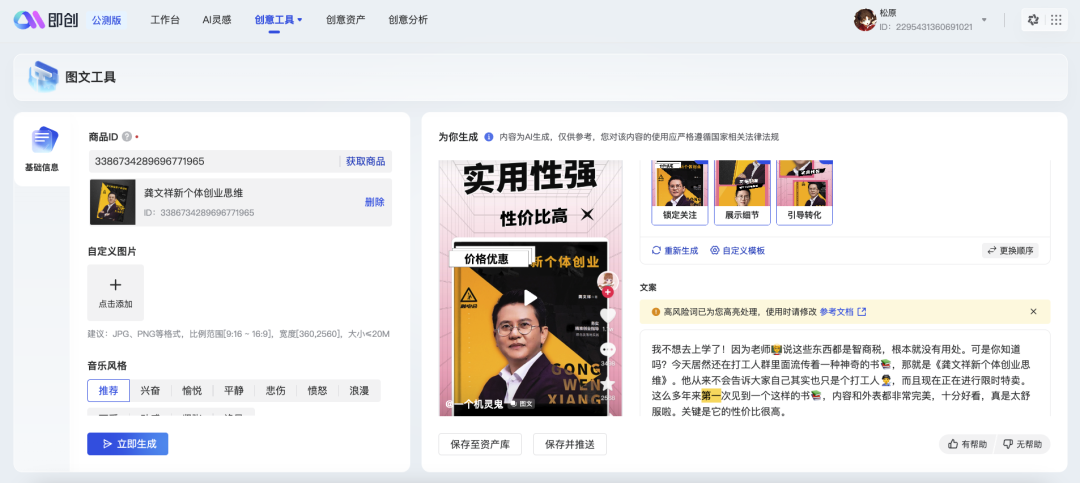Select the 浪漫 music style
Viewport: 1080px width, 483px height.
pos(359,391)
